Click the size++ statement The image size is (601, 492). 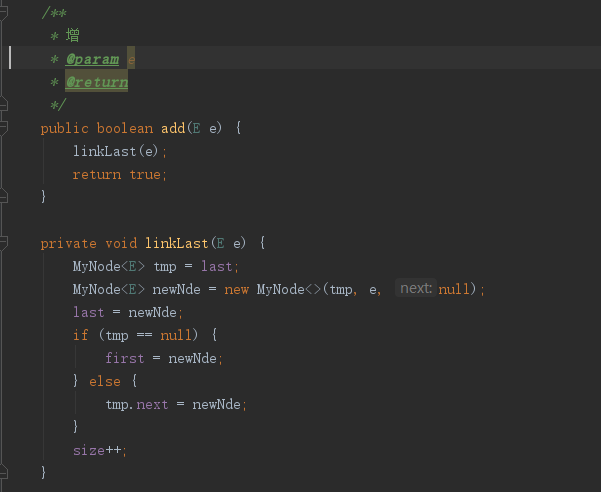pyautogui.click(x=100, y=450)
